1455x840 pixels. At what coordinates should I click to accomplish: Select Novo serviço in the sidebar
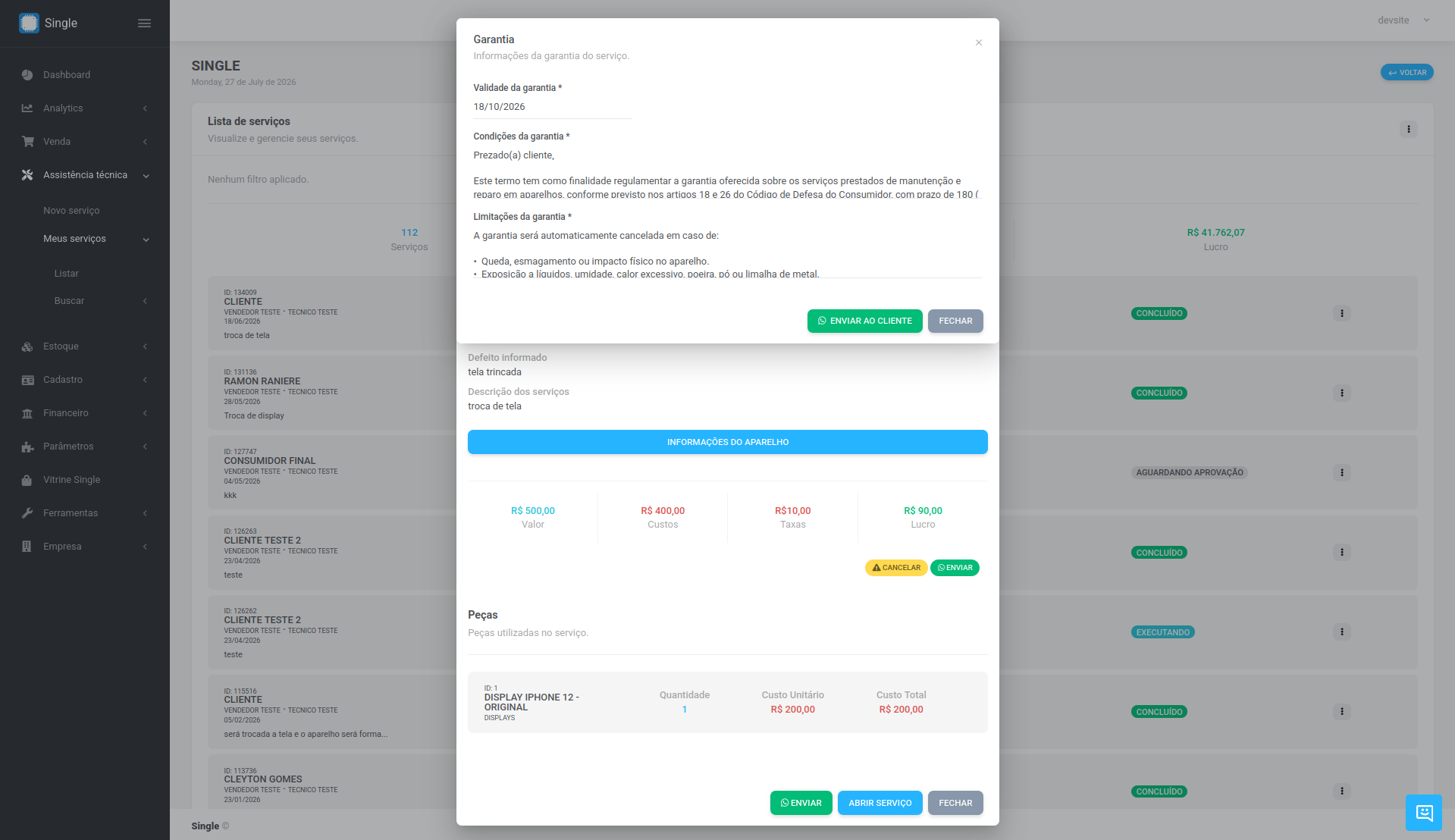71,211
